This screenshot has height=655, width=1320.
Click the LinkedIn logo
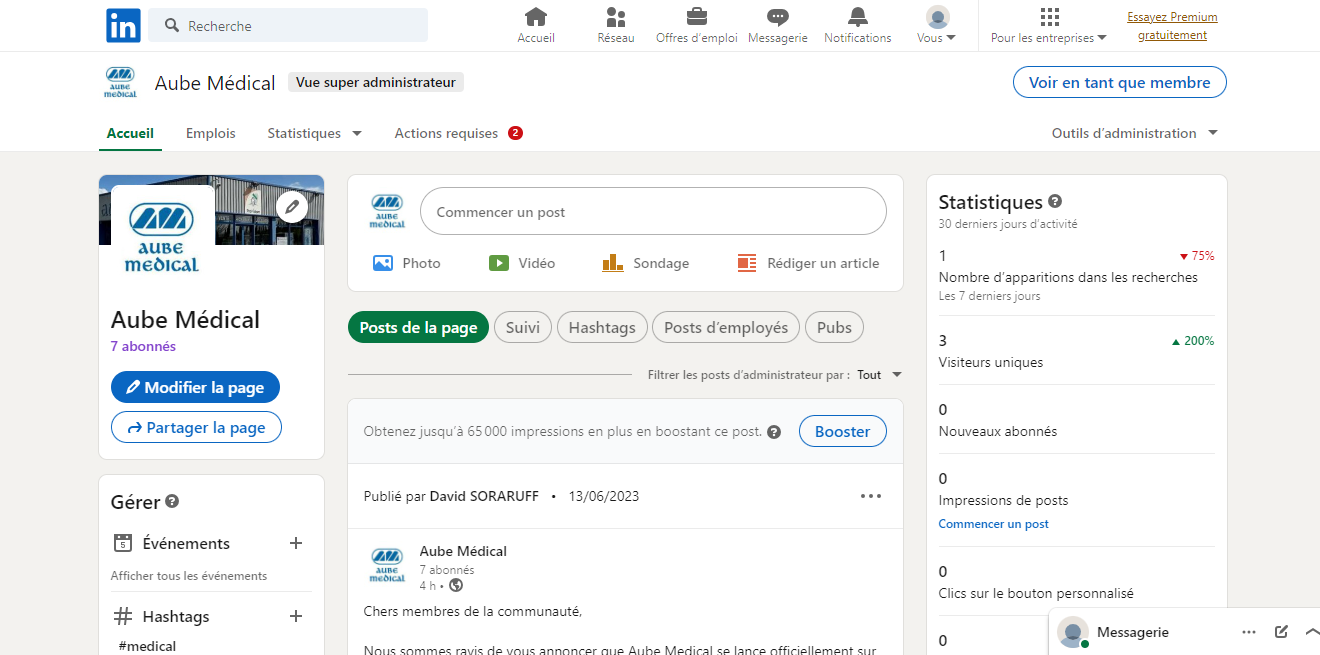[x=123, y=25]
